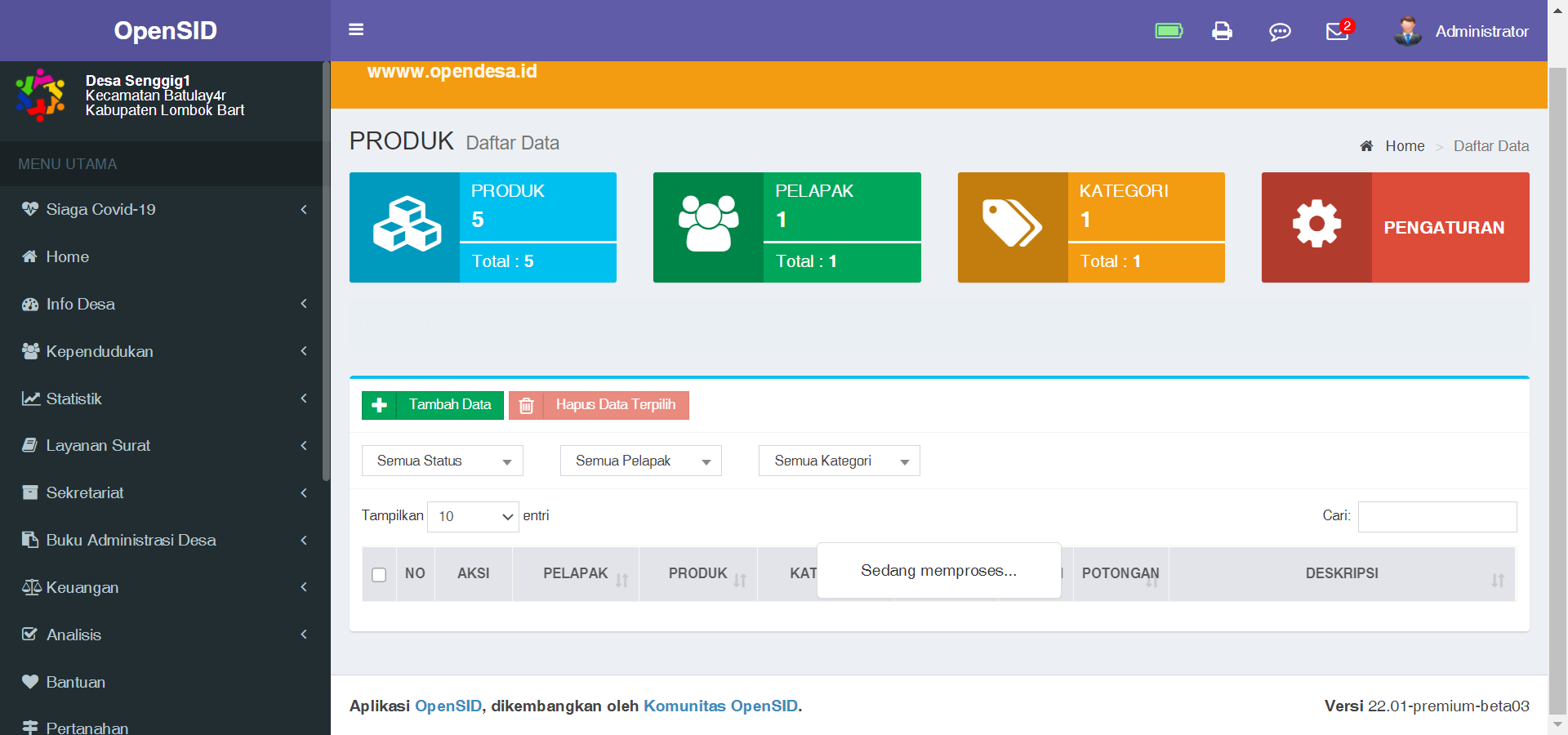Screen dimensions: 1568x735
Task: Open the Tampilkan entries count dropdown
Action: click(x=473, y=516)
